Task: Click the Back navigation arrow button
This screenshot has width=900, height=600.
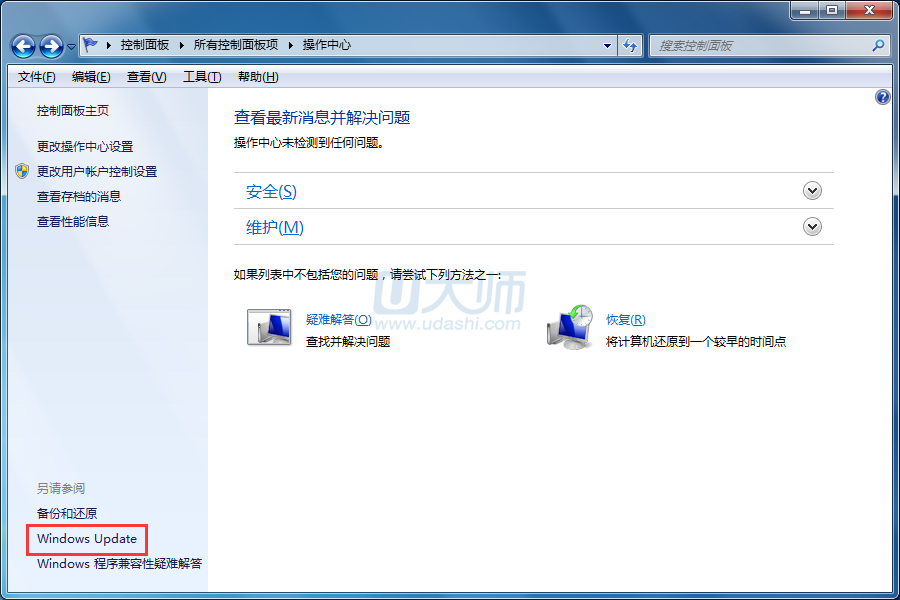Action: pos(24,46)
